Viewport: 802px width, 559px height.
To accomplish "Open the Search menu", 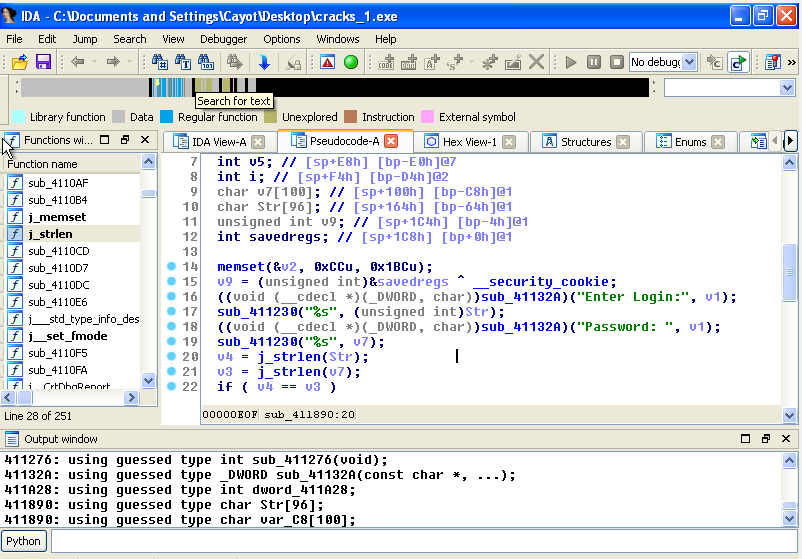I will [129, 39].
